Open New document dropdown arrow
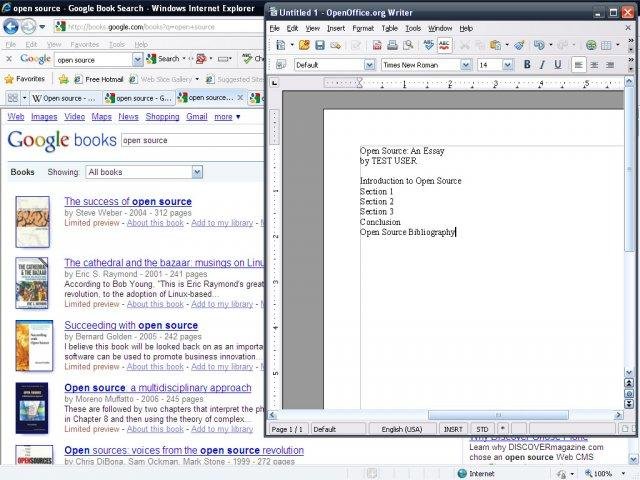640x480 pixels. tap(292, 45)
